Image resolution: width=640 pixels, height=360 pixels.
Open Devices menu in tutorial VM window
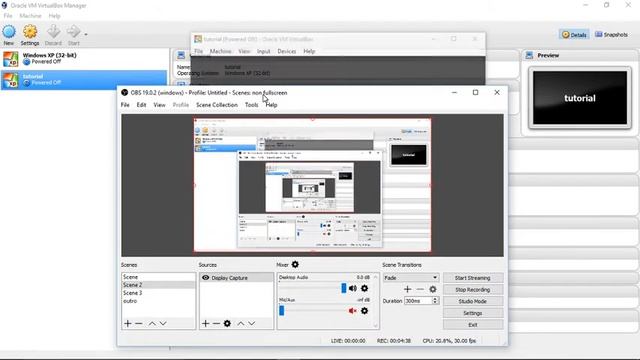[287, 51]
